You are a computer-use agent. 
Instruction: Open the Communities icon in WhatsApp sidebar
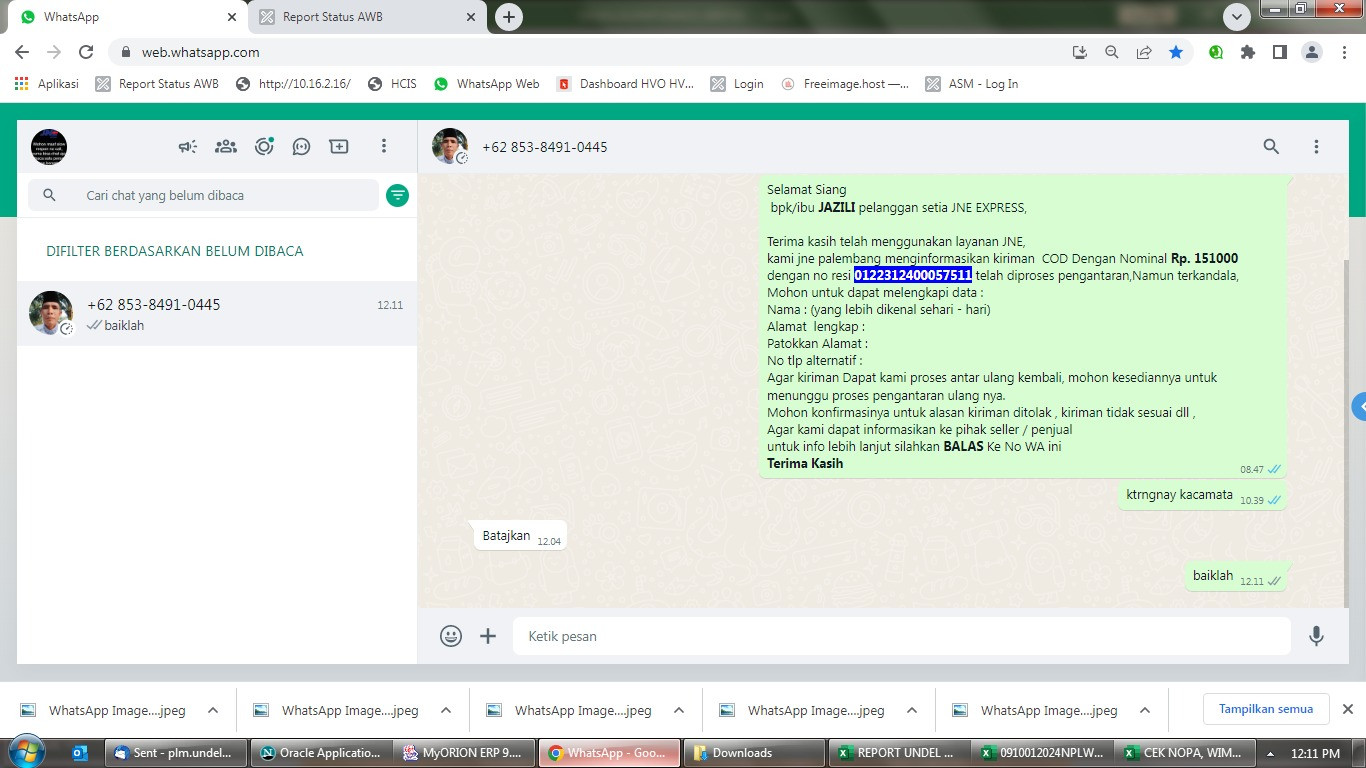226,147
